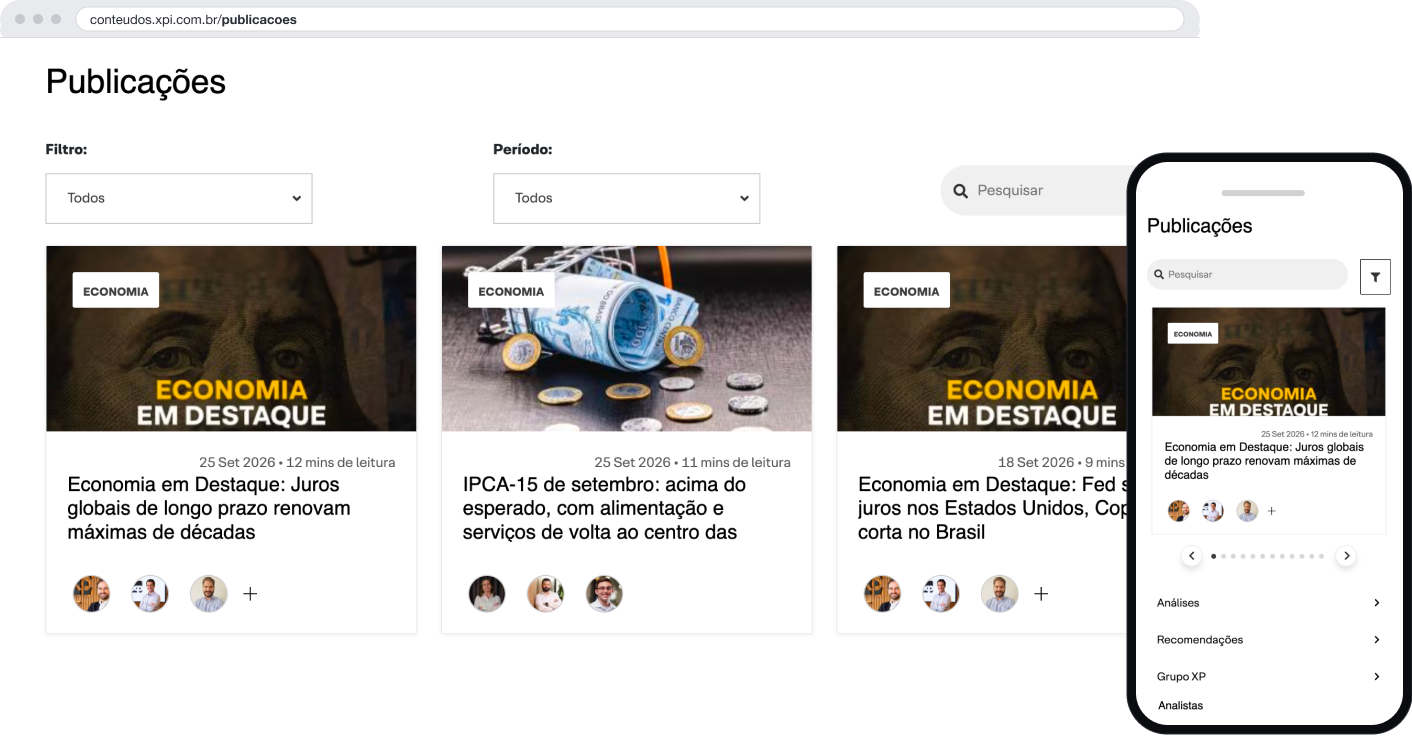The width and height of the screenshot is (1412, 746).
Task: Open headline 'IPCA-15 de setembro: acima do esperado'
Action: point(604,508)
